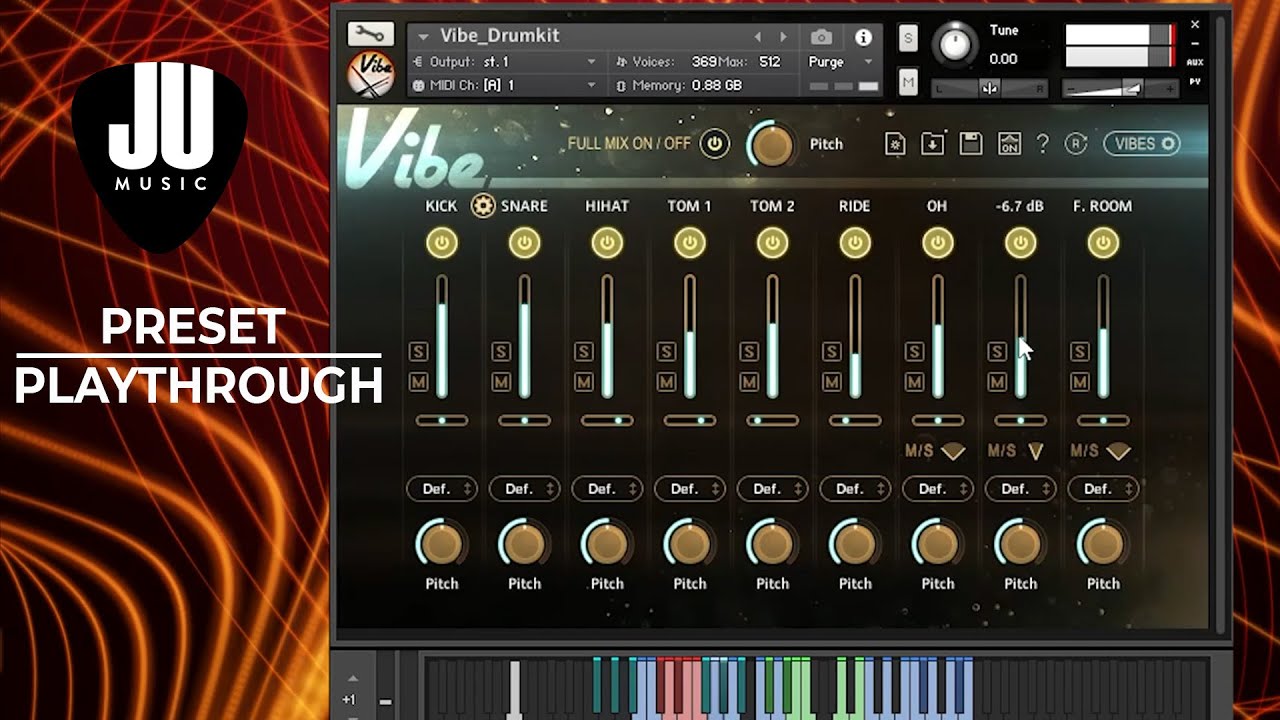
Task: Click the Tune value 0.00
Action: [x=1003, y=59]
